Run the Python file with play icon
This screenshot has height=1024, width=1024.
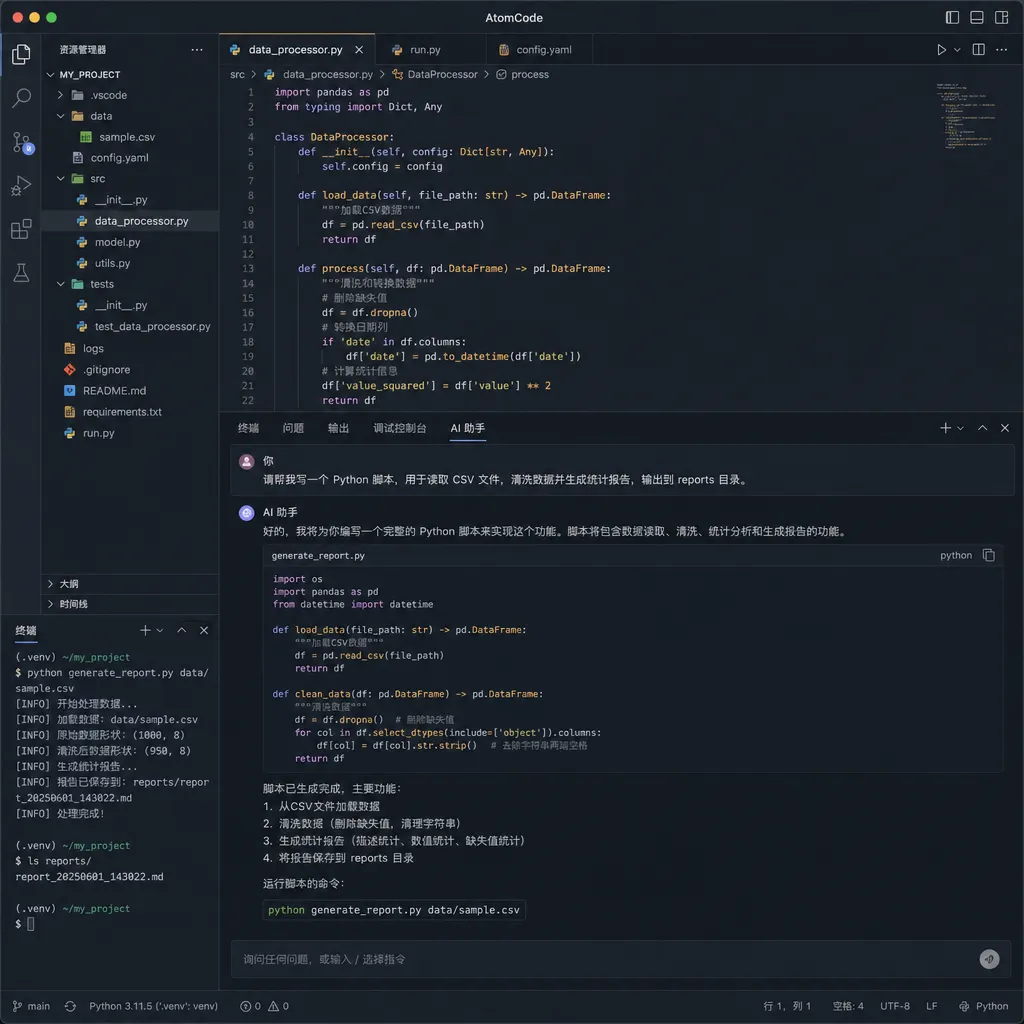941,50
